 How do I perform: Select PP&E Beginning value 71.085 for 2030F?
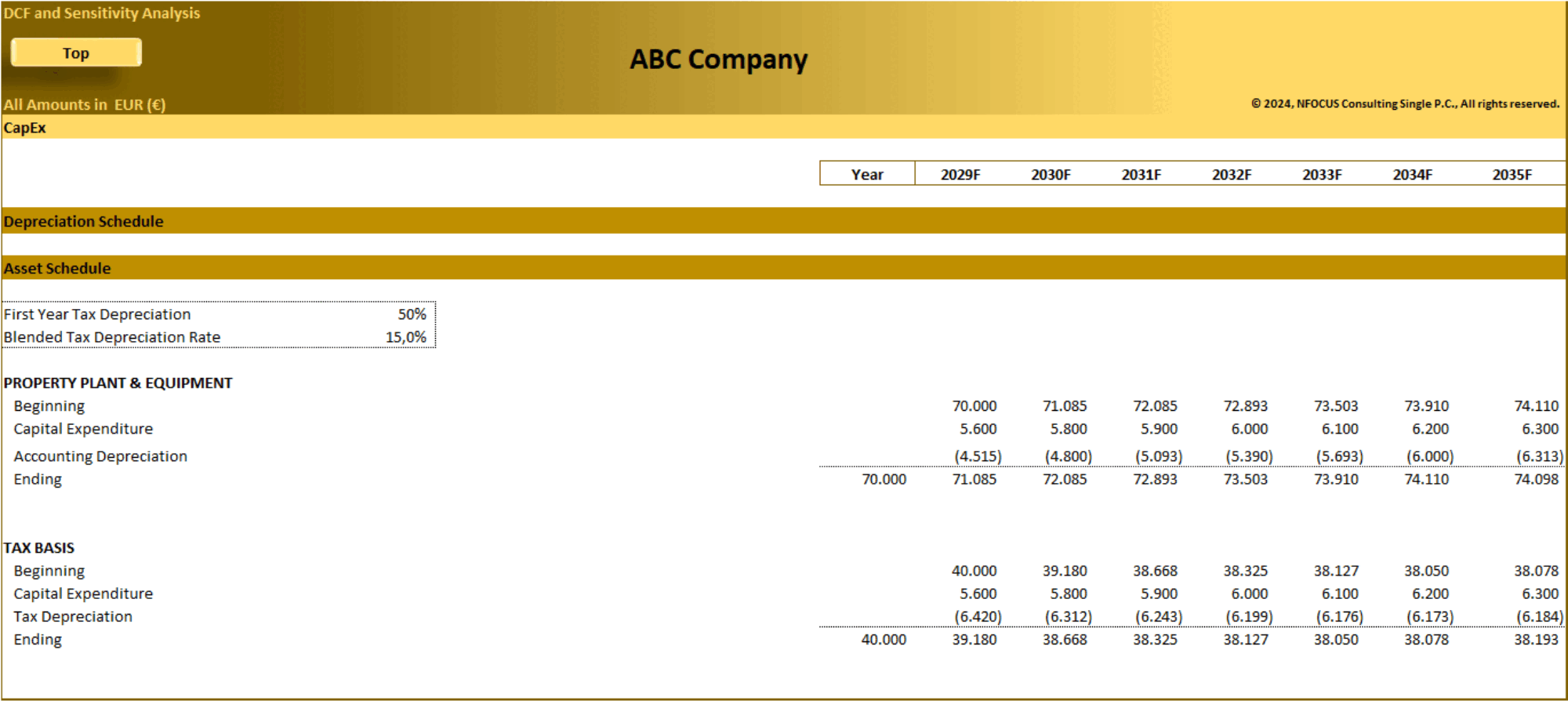click(x=1065, y=406)
